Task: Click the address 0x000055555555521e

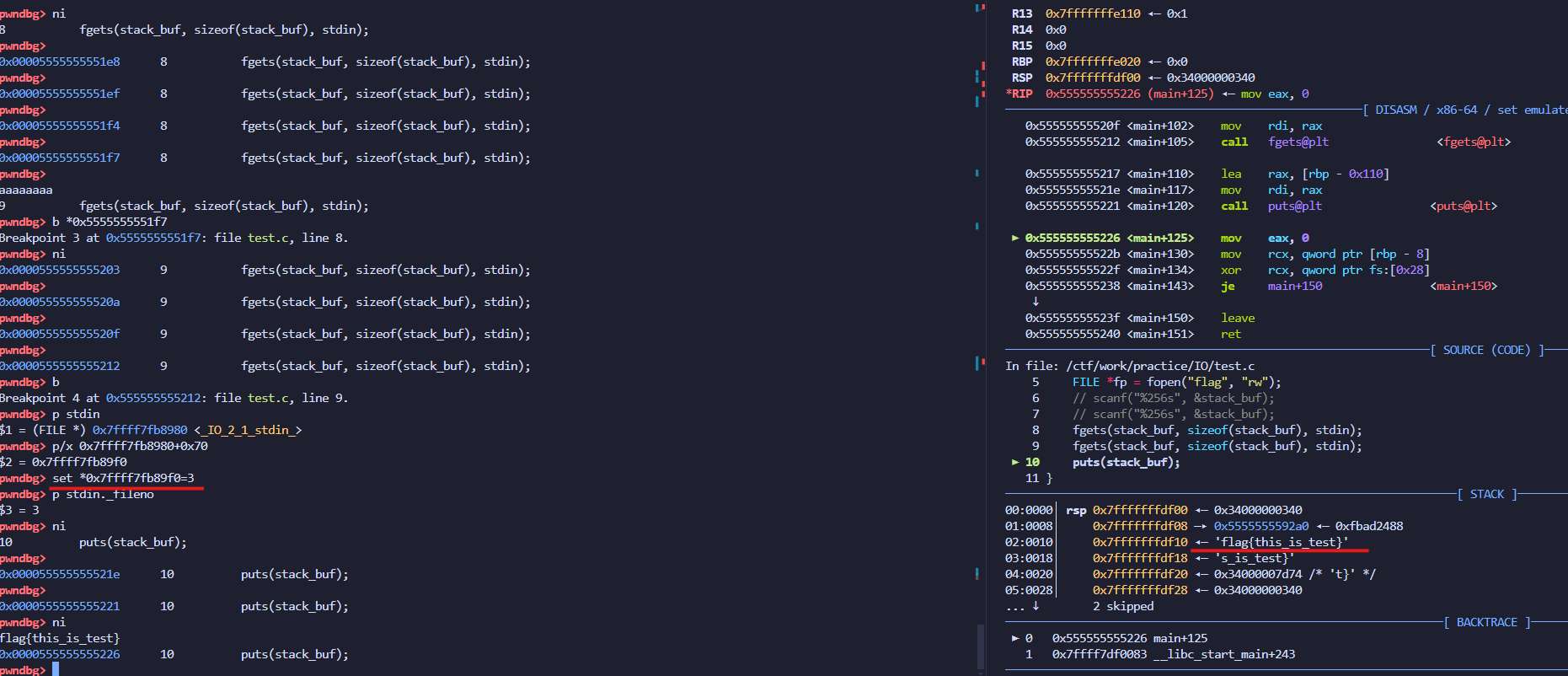Action: (x=60, y=574)
